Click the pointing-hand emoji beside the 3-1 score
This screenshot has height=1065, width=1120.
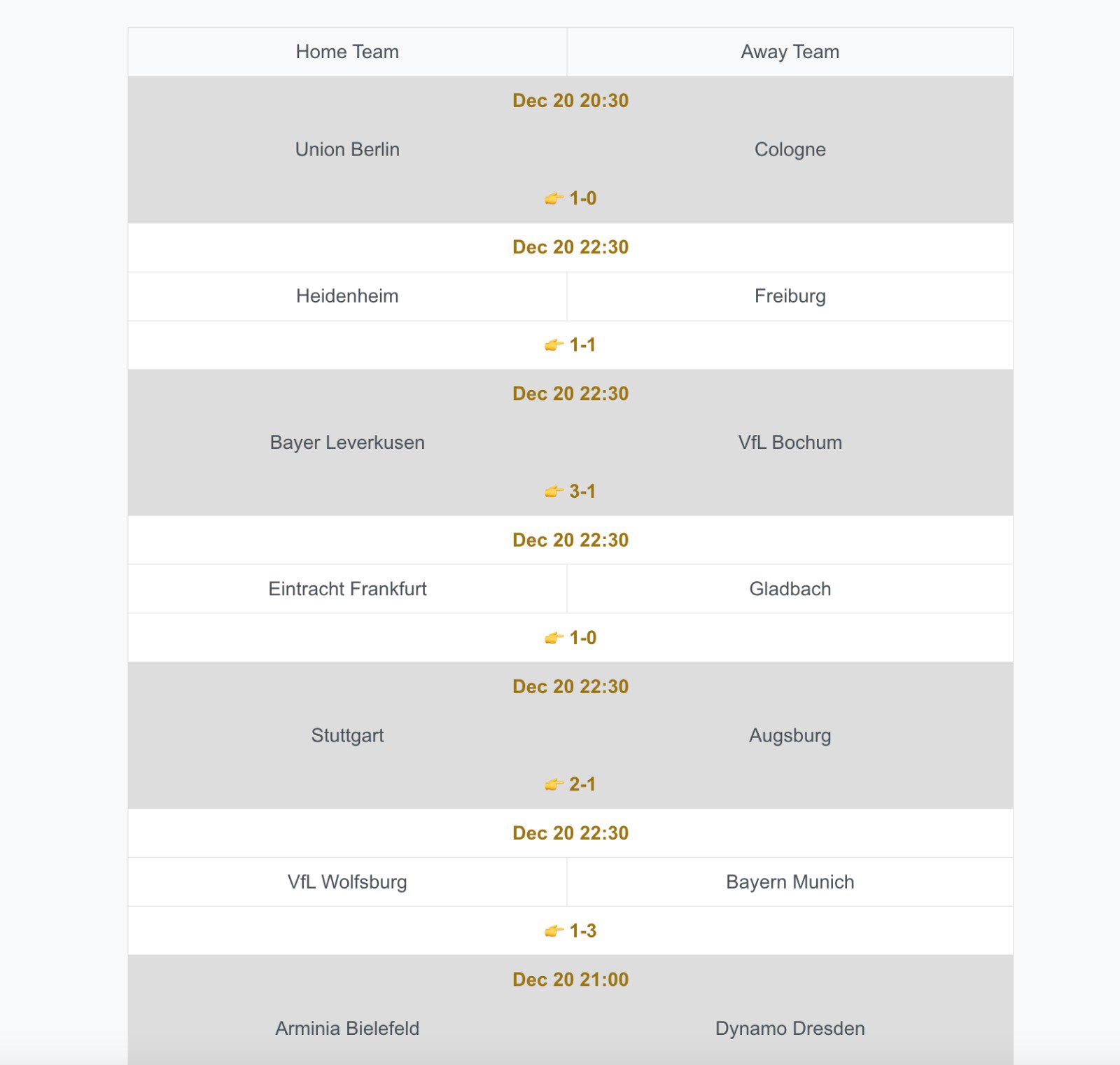pos(554,492)
